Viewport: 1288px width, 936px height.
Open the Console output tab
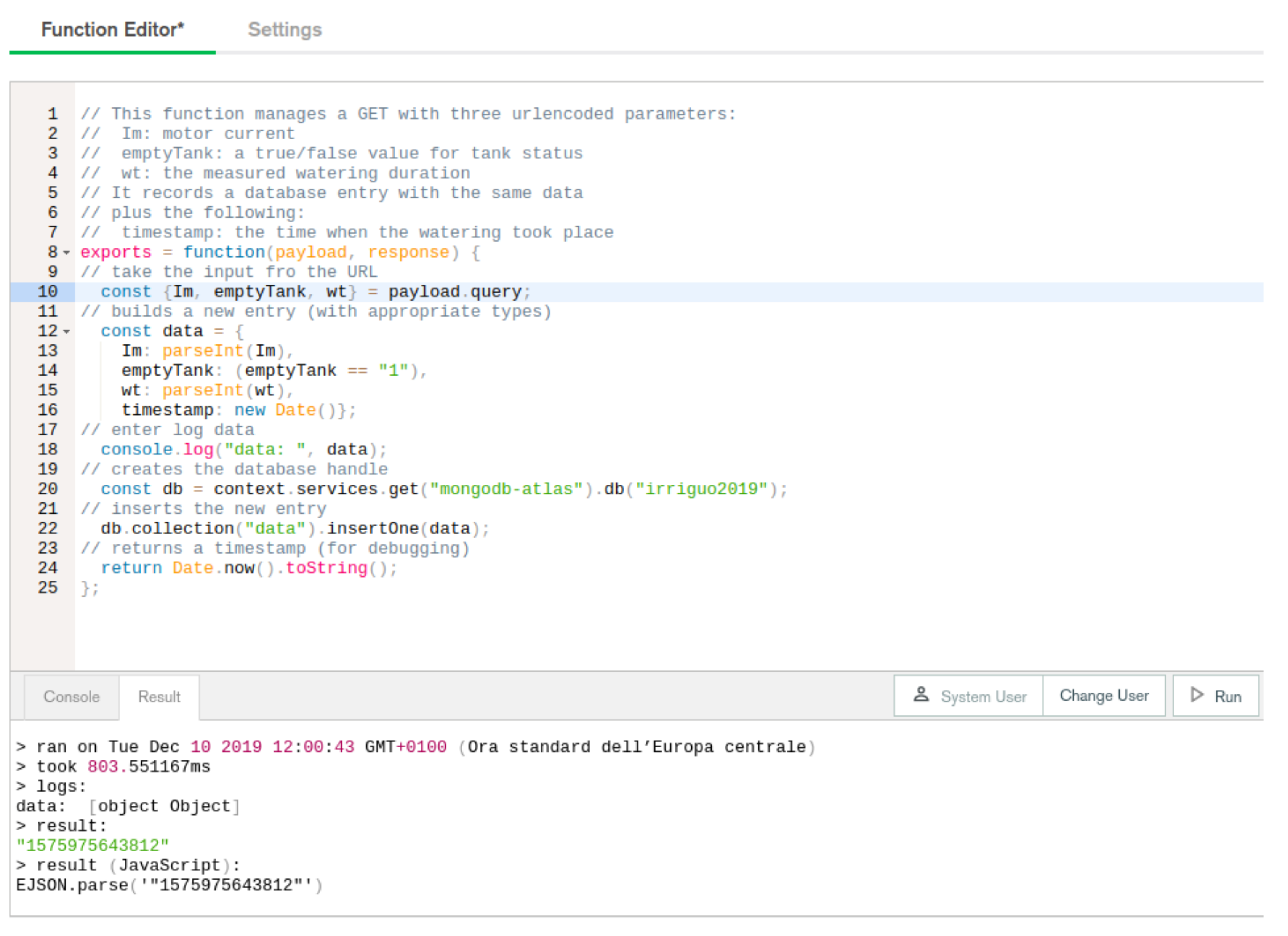coord(72,697)
